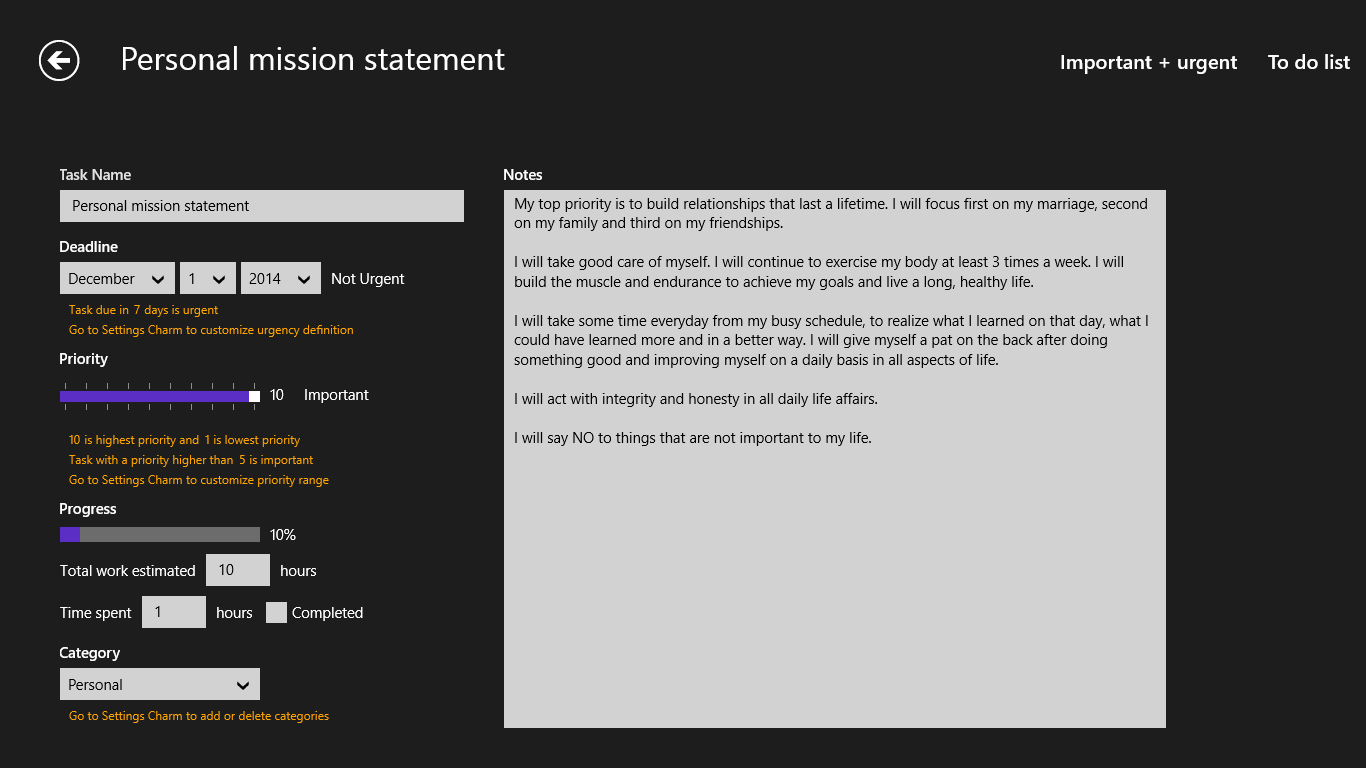
Task: Click the customize urgency definition hint
Action: pos(211,330)
